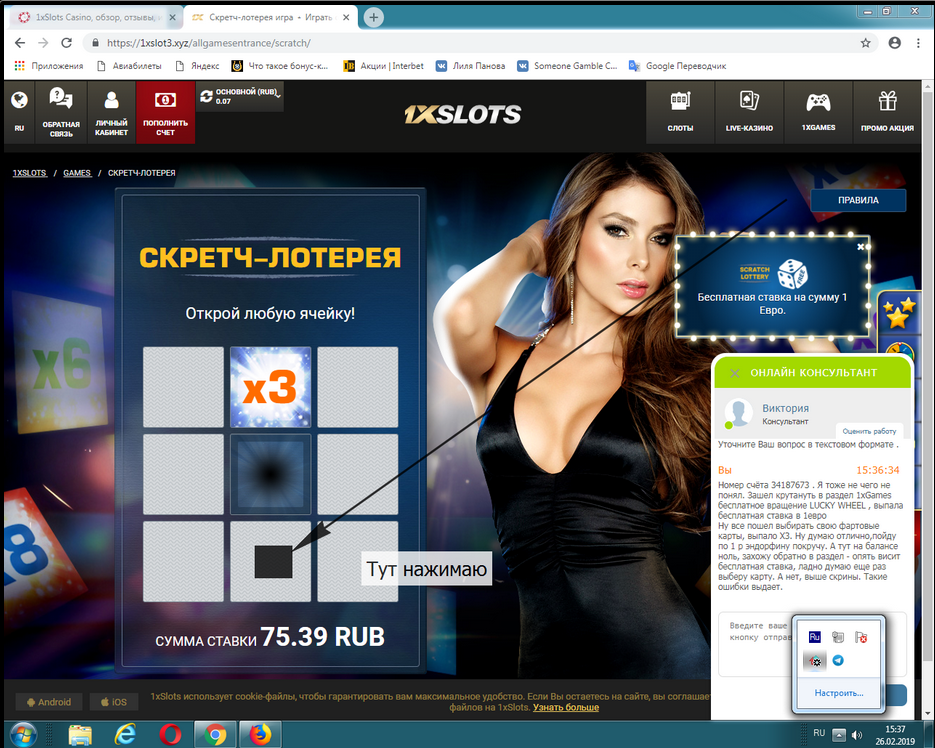Open the RU language globe selector
935x748 pixels.
click(x=19, y=112)
